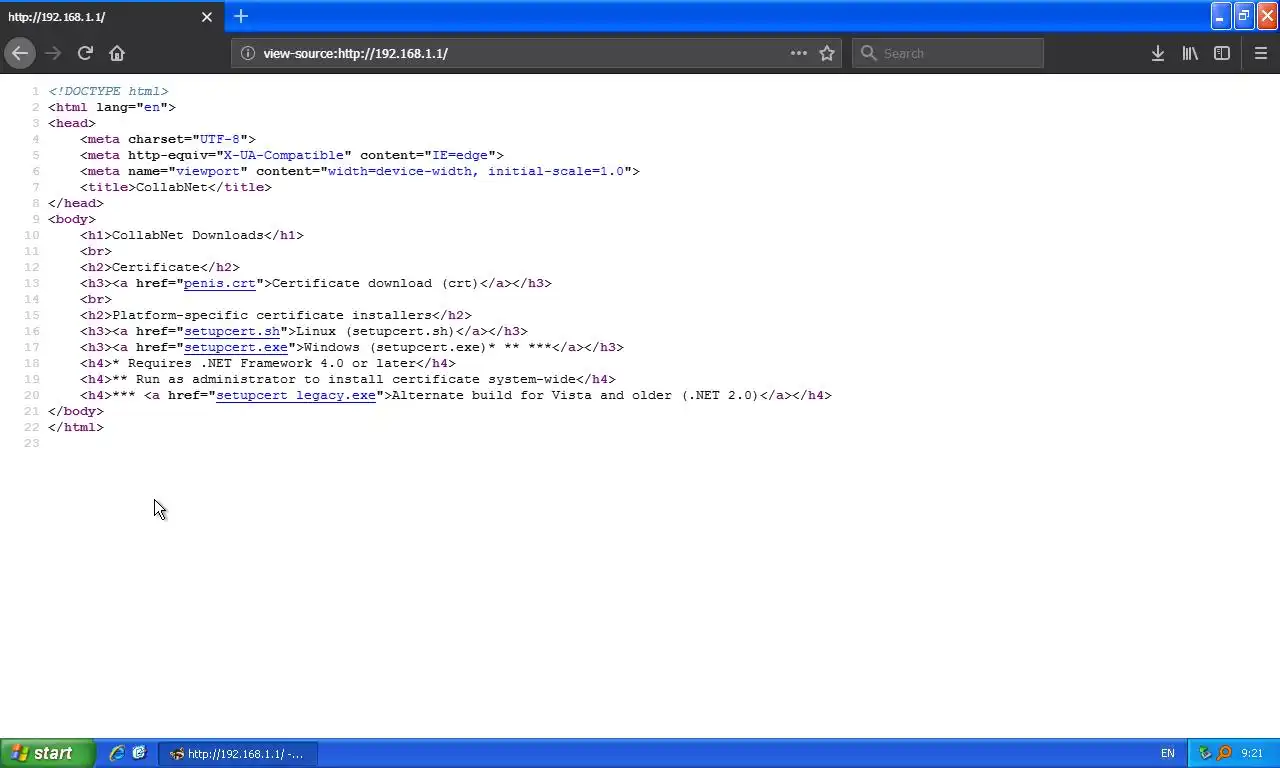Click the 9:21 taskbar clock
The image size is (1280, 768).
(1252, 753)
